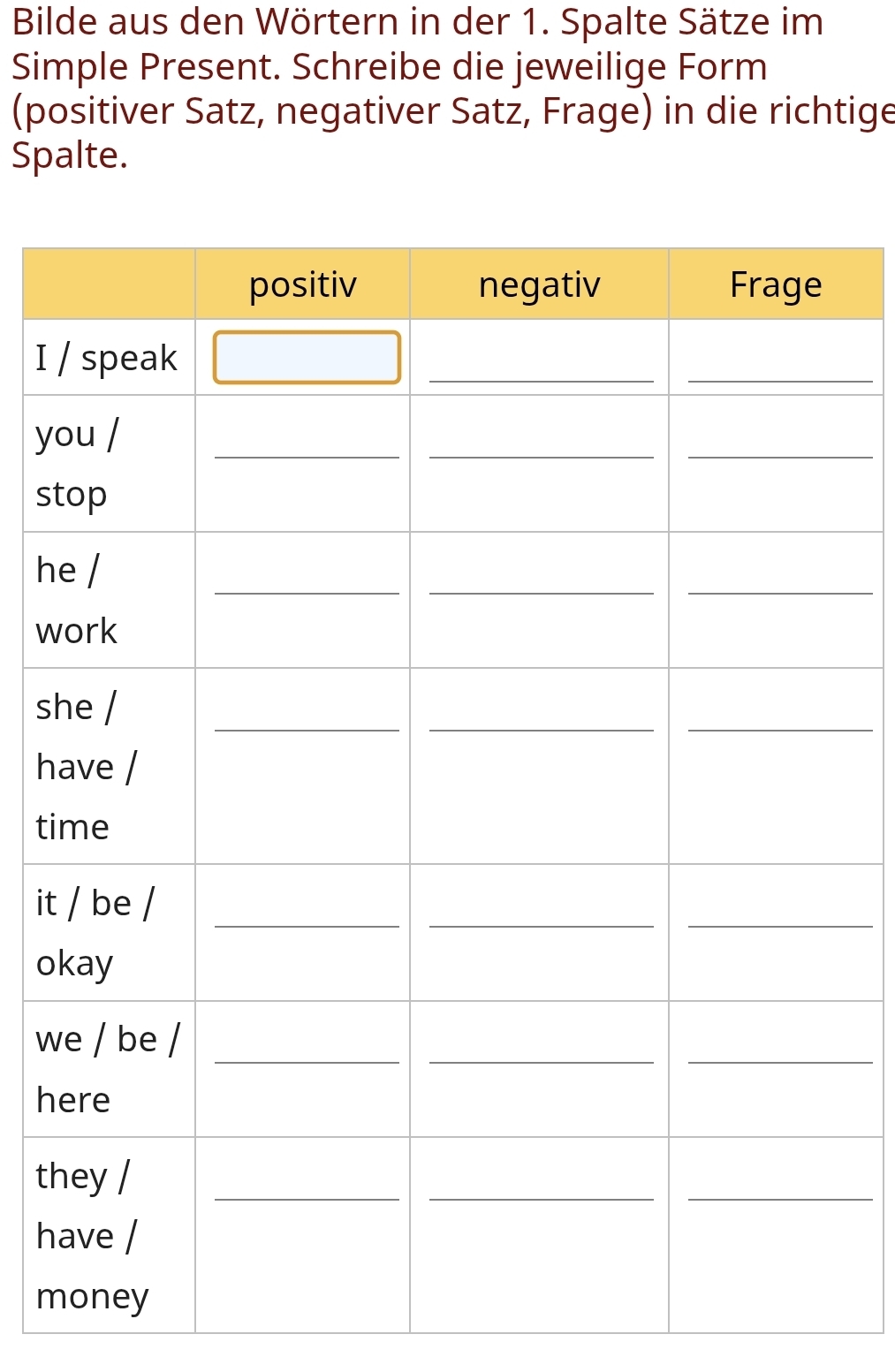Select positive blank for 'it / be / okay'

tap(307, 903)
